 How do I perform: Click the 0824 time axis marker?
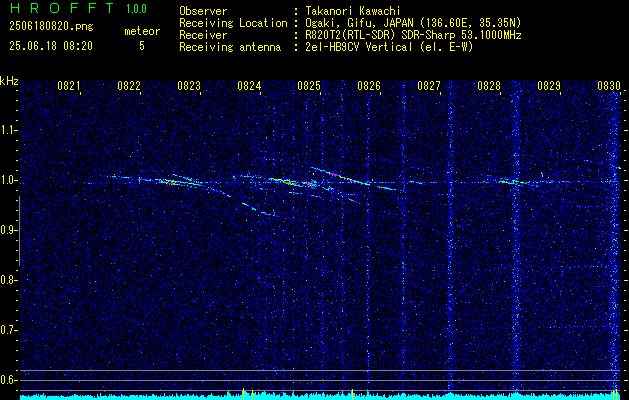249,85
